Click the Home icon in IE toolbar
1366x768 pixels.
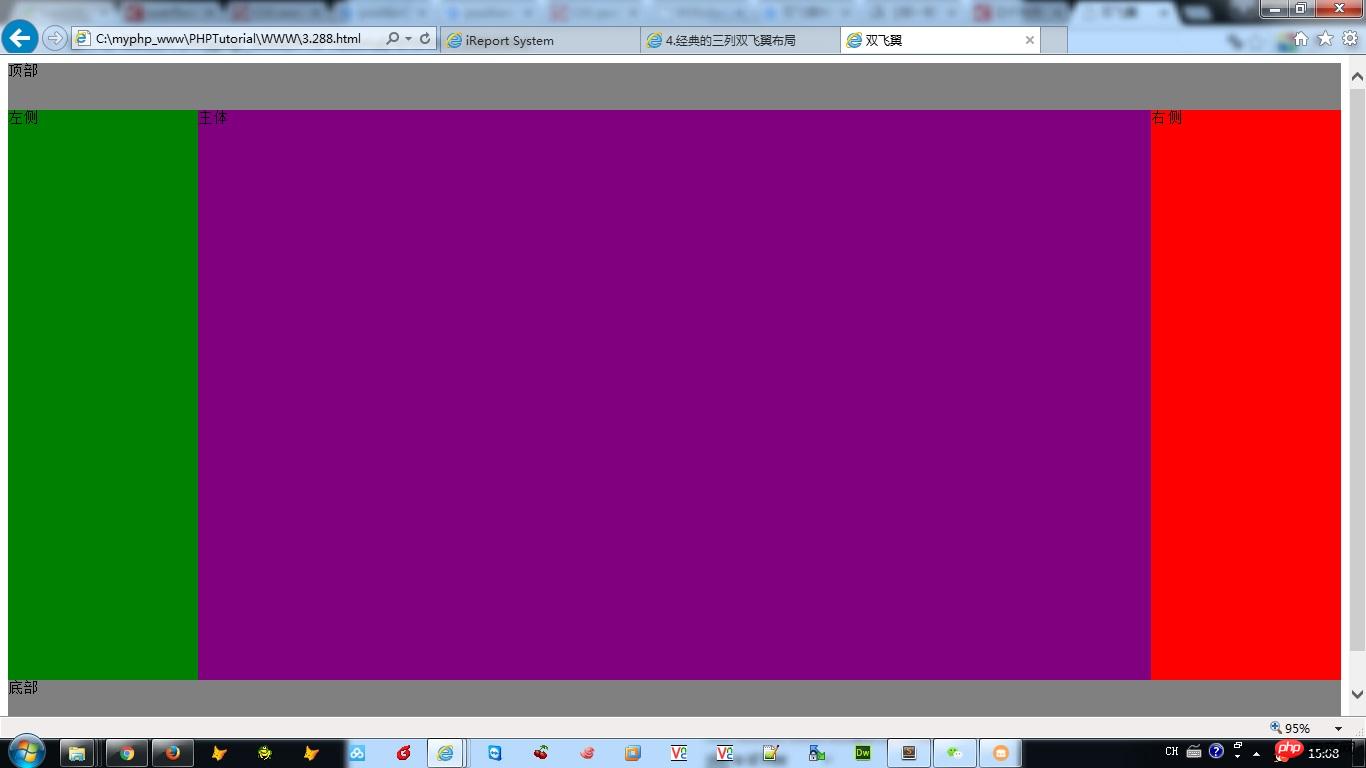pyautogui.click(x=1301, y=39)
